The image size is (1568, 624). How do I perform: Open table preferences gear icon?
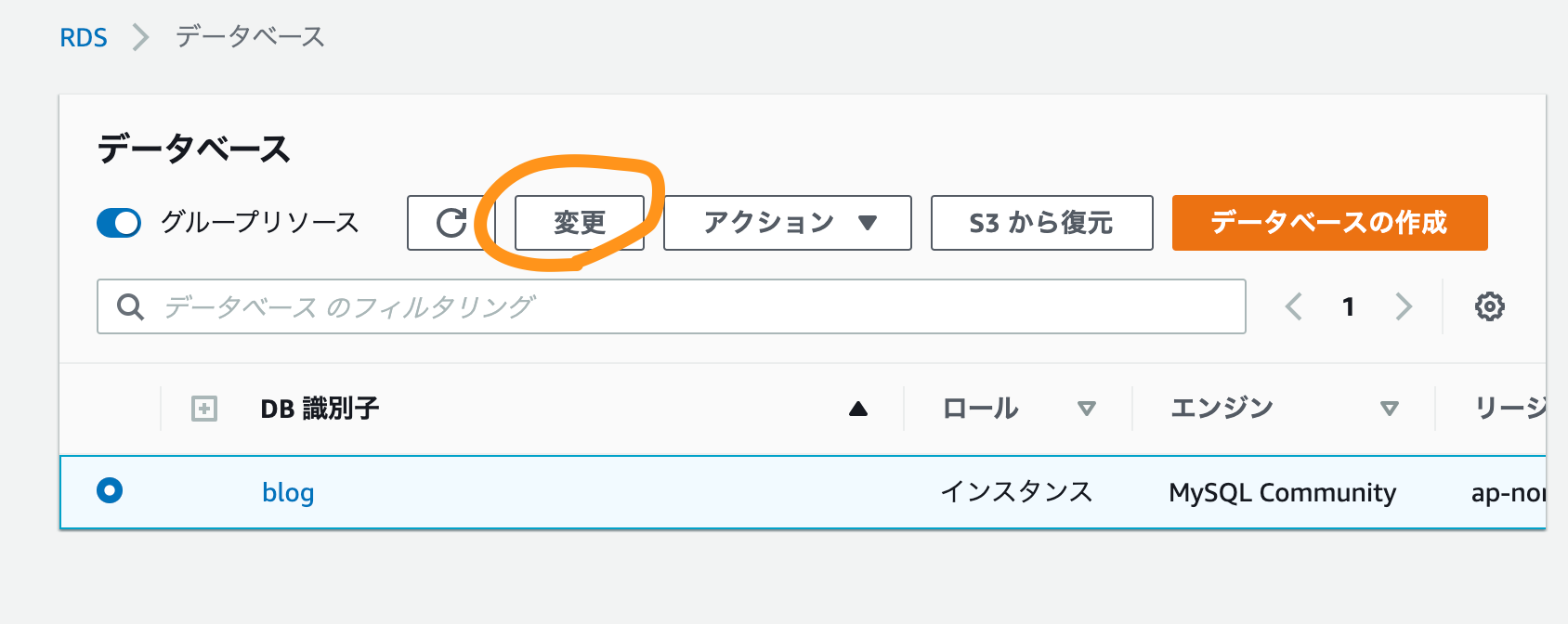click(x=1489, y=306)
